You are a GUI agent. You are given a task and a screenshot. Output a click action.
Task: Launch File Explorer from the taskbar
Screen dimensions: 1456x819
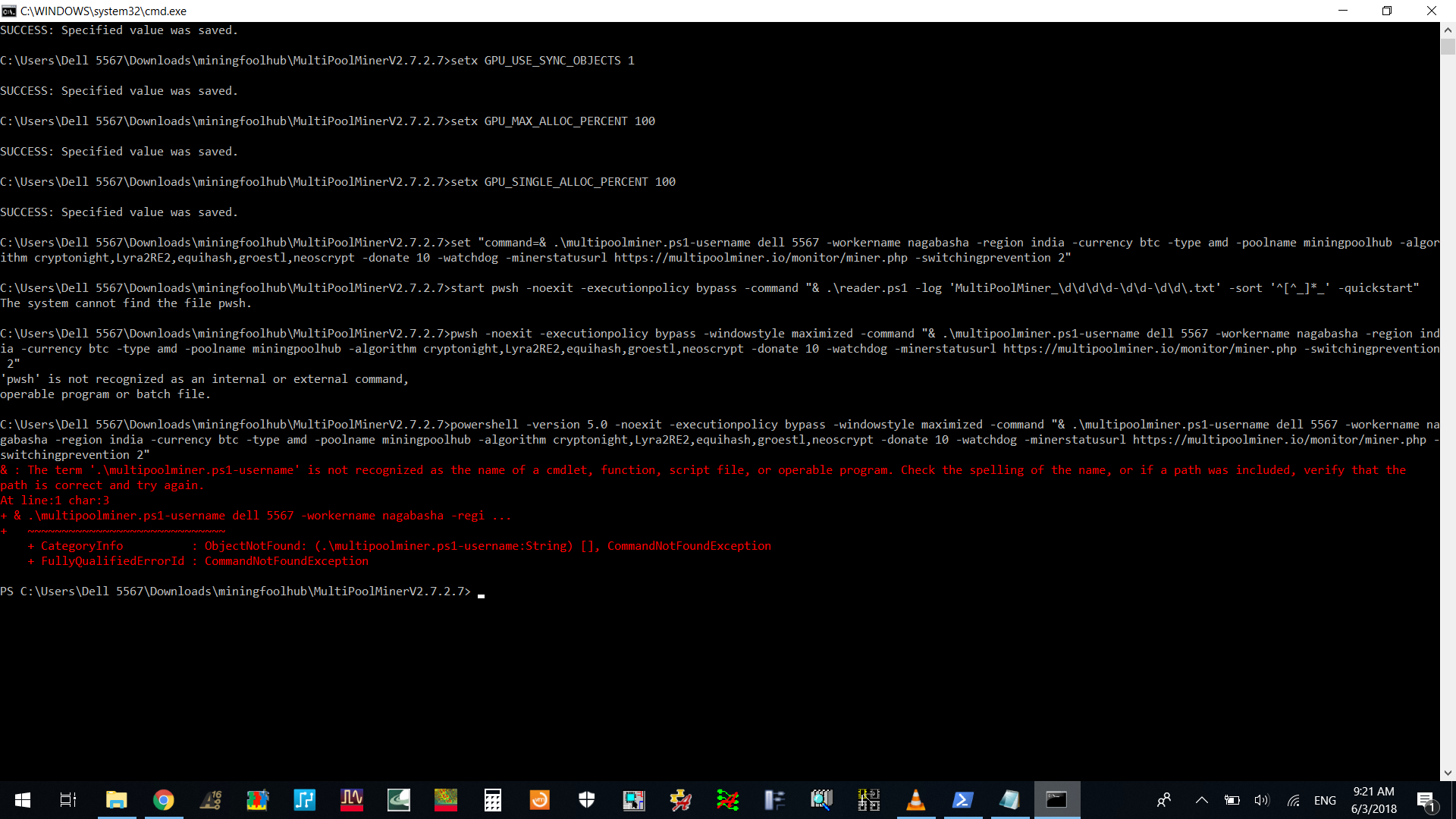[115, 800]
